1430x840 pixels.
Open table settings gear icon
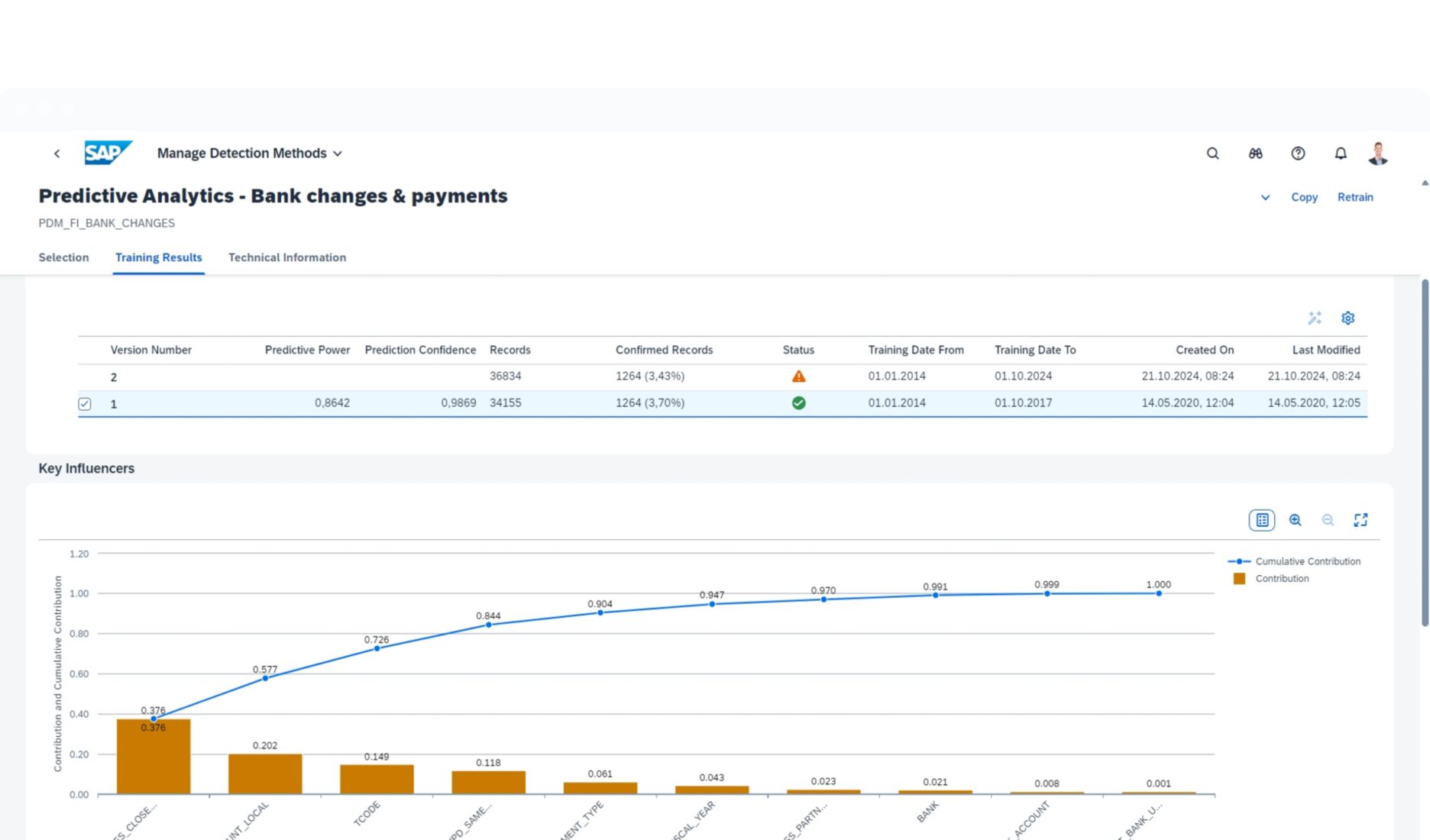coord(1347,318)
